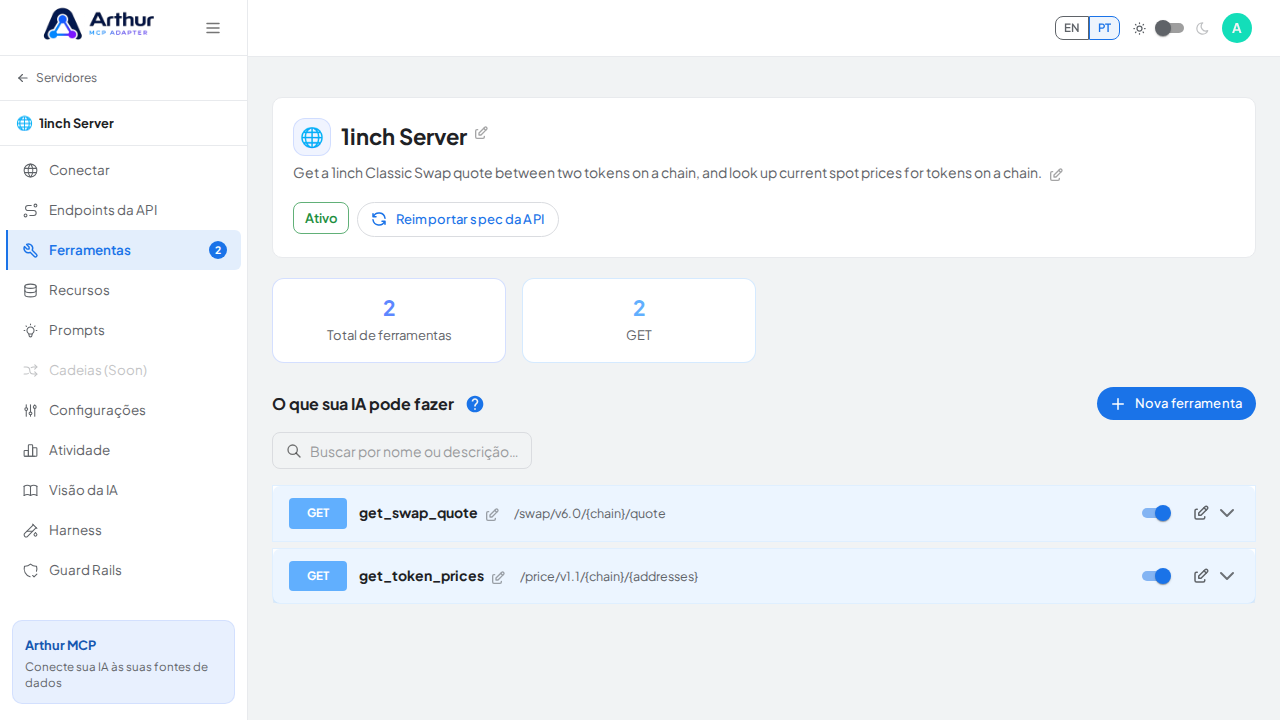Select Ferramentas in the sidebar

click(123, 250)
